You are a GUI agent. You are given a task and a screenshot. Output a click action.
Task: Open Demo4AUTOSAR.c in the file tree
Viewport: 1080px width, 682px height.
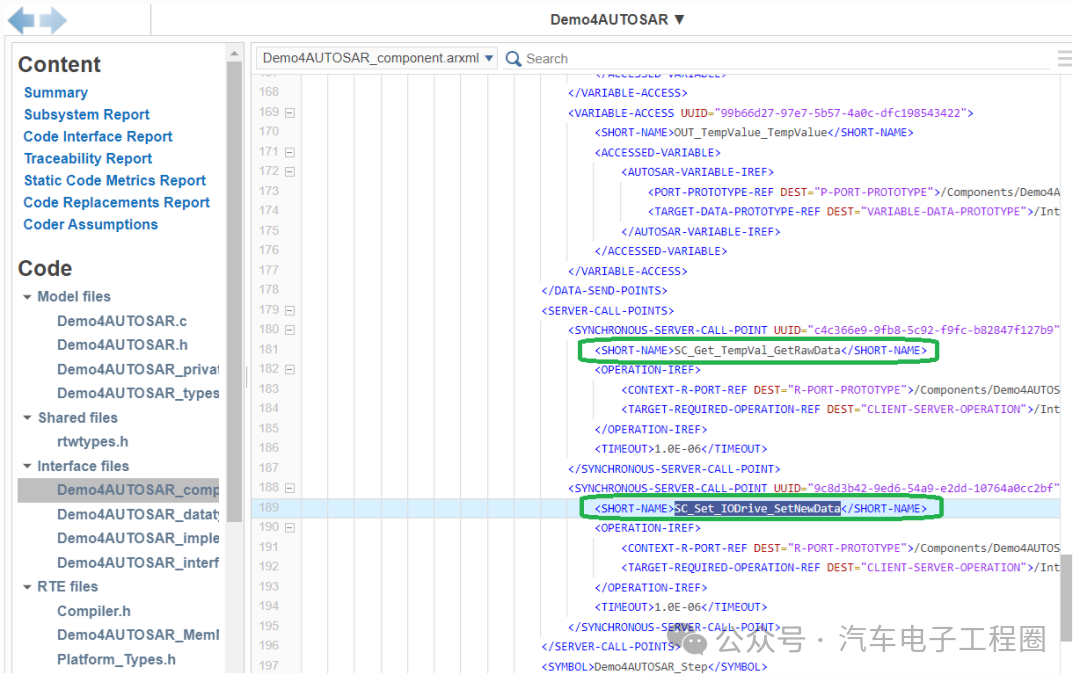coord(122,321)
